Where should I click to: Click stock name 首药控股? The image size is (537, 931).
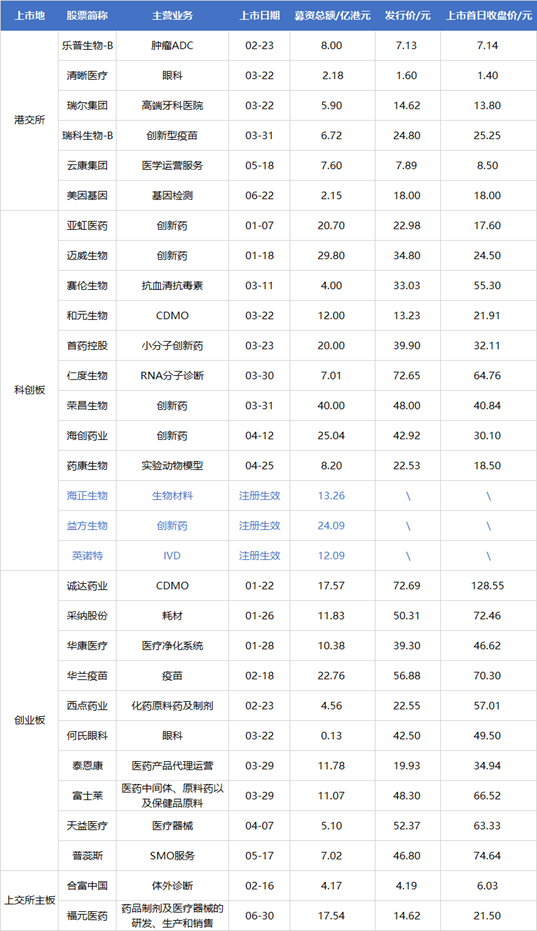[87, 346]
